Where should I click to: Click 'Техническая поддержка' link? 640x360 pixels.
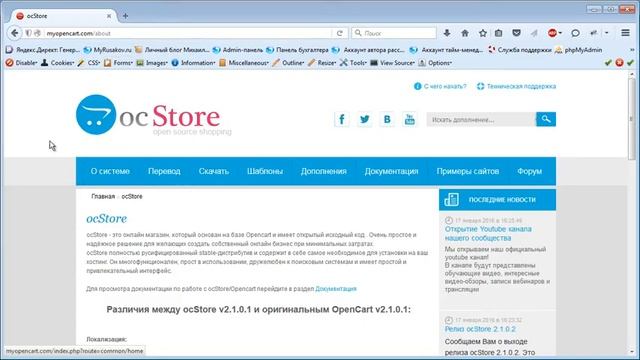[x=516, y=86]
